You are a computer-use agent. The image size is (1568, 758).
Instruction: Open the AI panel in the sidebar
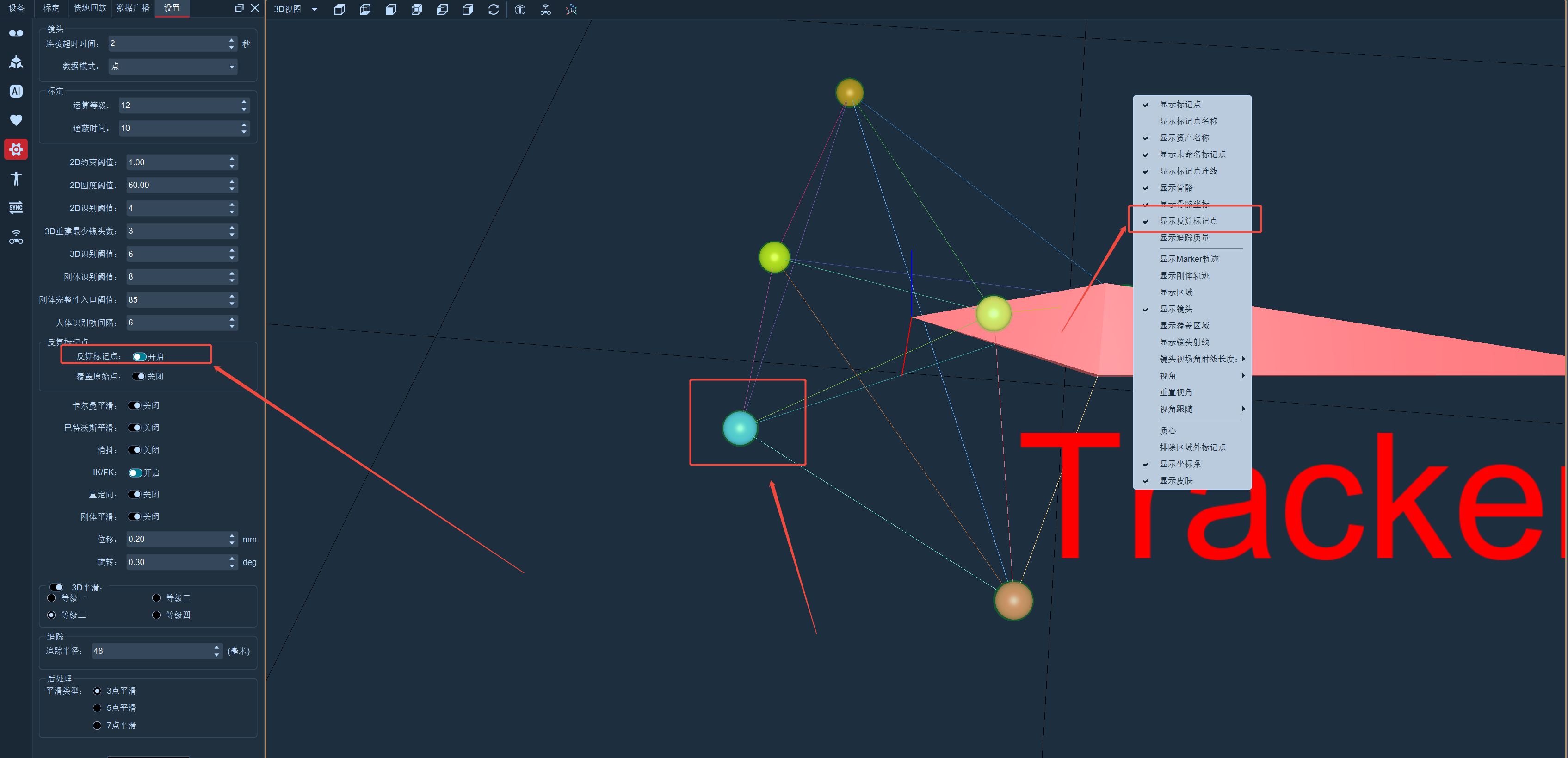click(x=16, y=91)
